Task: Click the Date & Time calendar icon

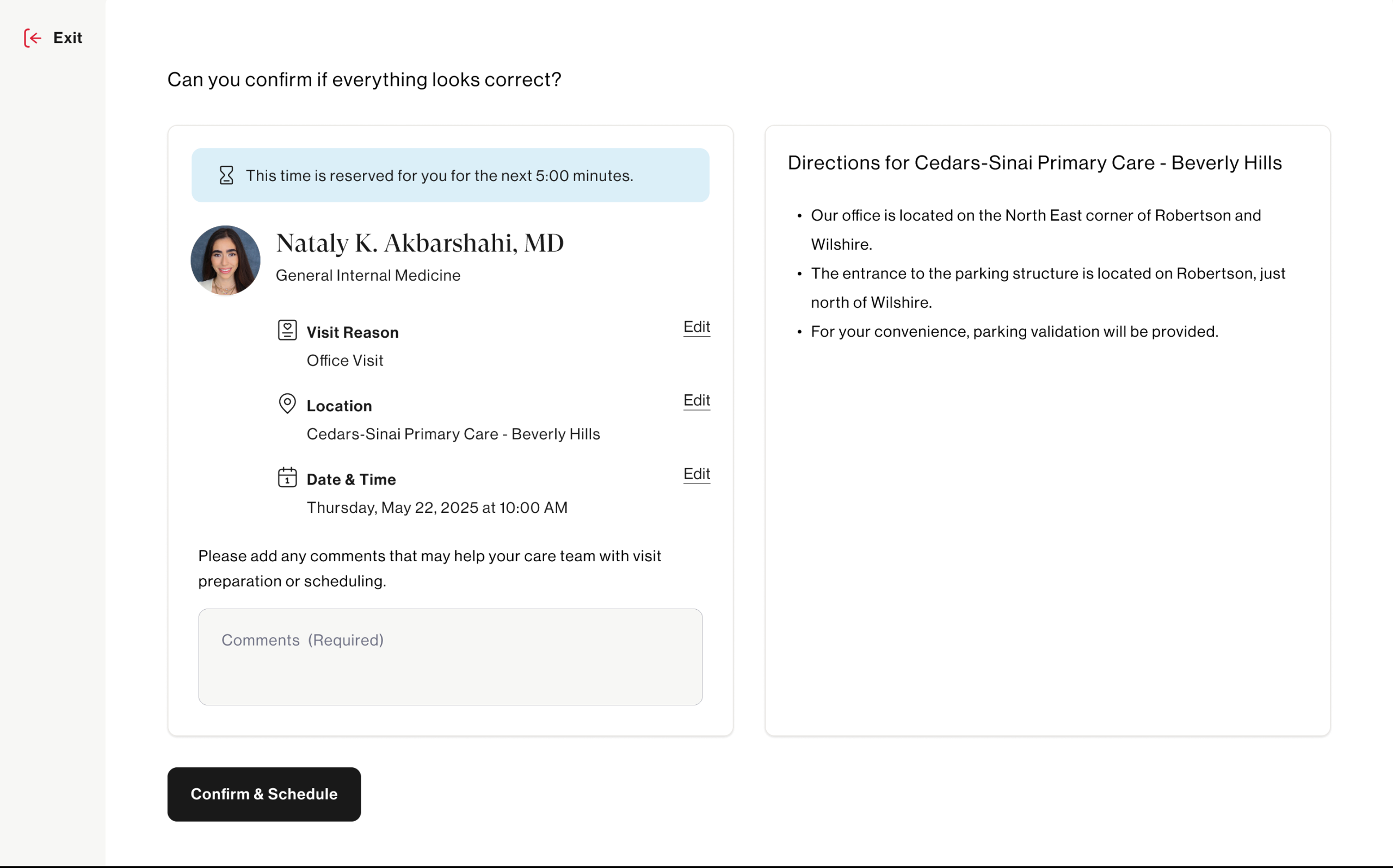Action: coord(287,477)
